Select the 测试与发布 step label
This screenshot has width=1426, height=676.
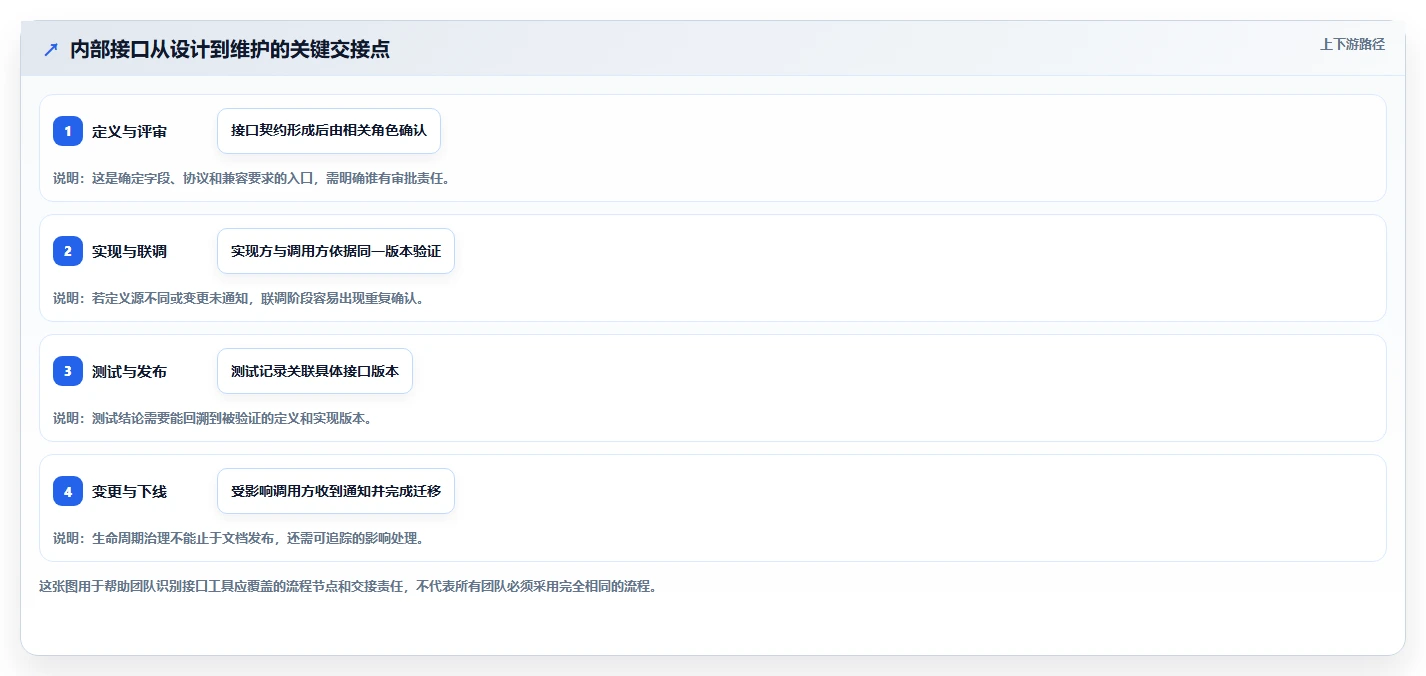coord(129,371)
